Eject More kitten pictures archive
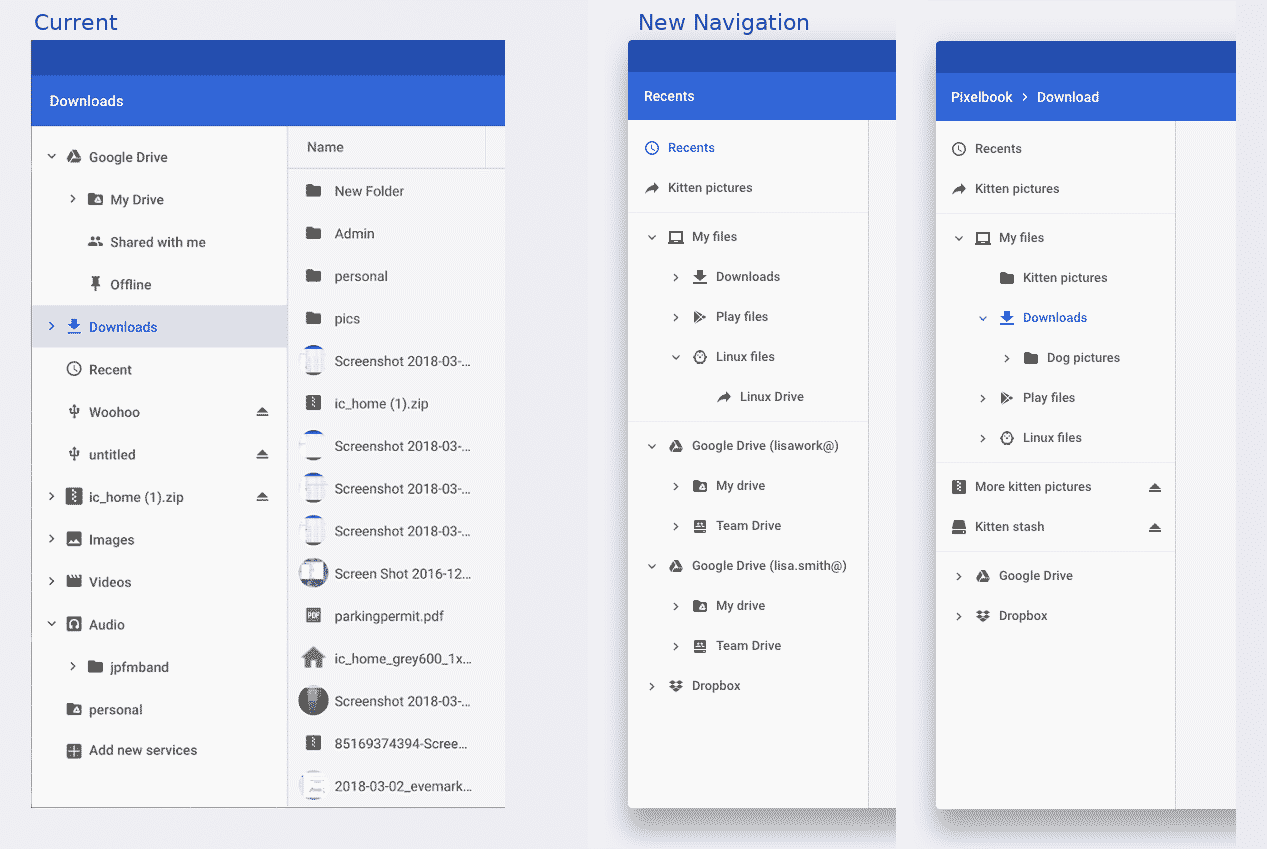 coord(1155,487)
